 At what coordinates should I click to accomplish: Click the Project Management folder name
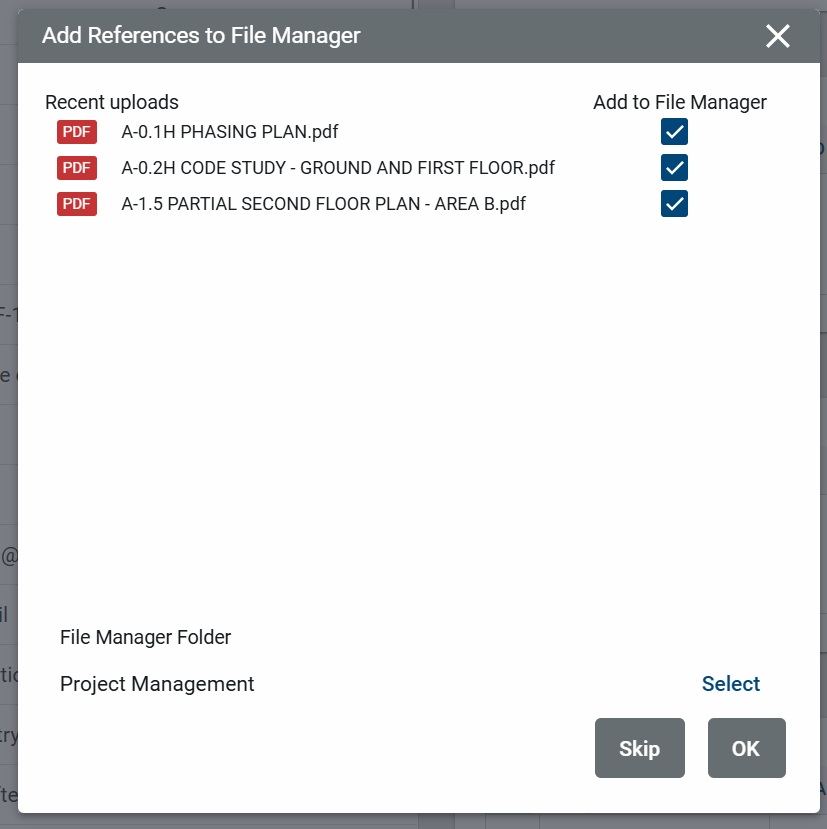tap(157, 684)
